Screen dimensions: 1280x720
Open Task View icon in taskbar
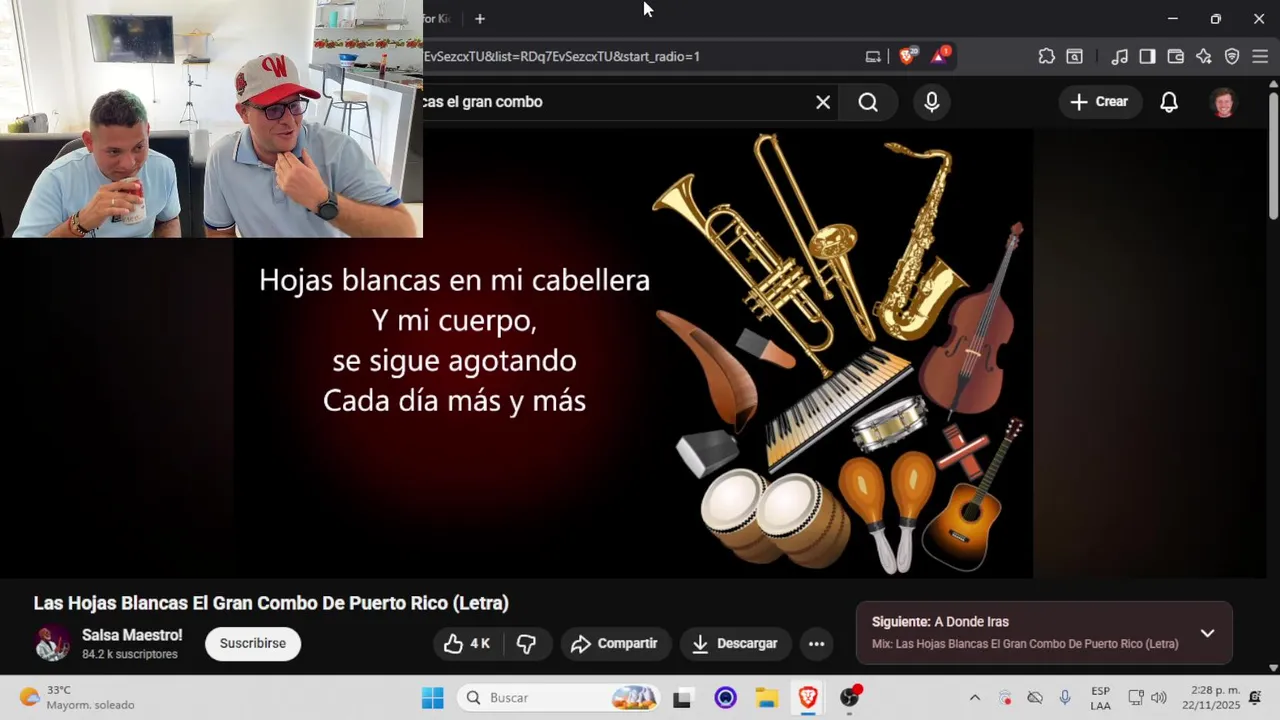pyautogui.click(x=682, y=698)
